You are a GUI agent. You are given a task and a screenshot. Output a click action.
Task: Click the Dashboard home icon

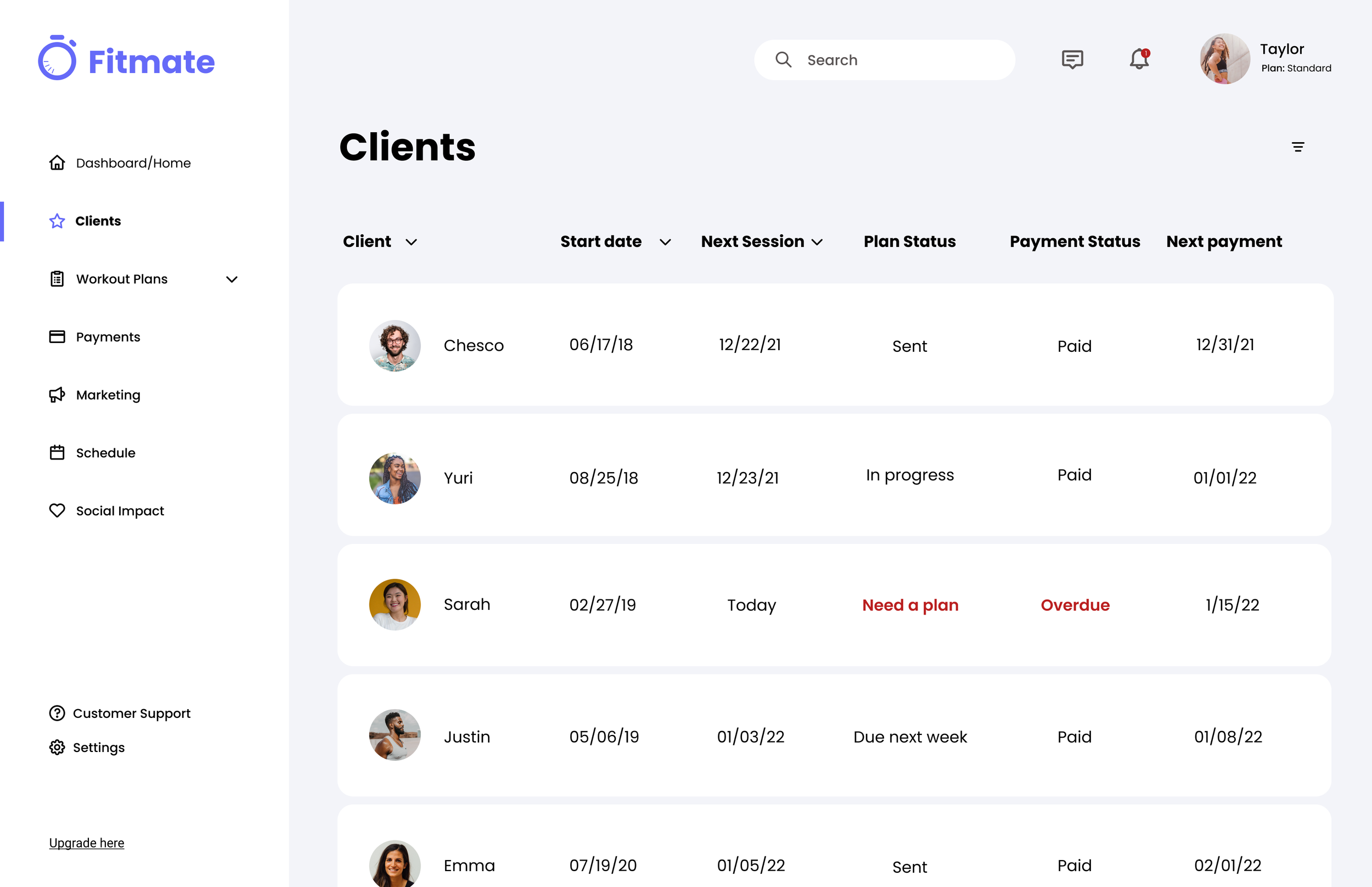coord(57,163)
